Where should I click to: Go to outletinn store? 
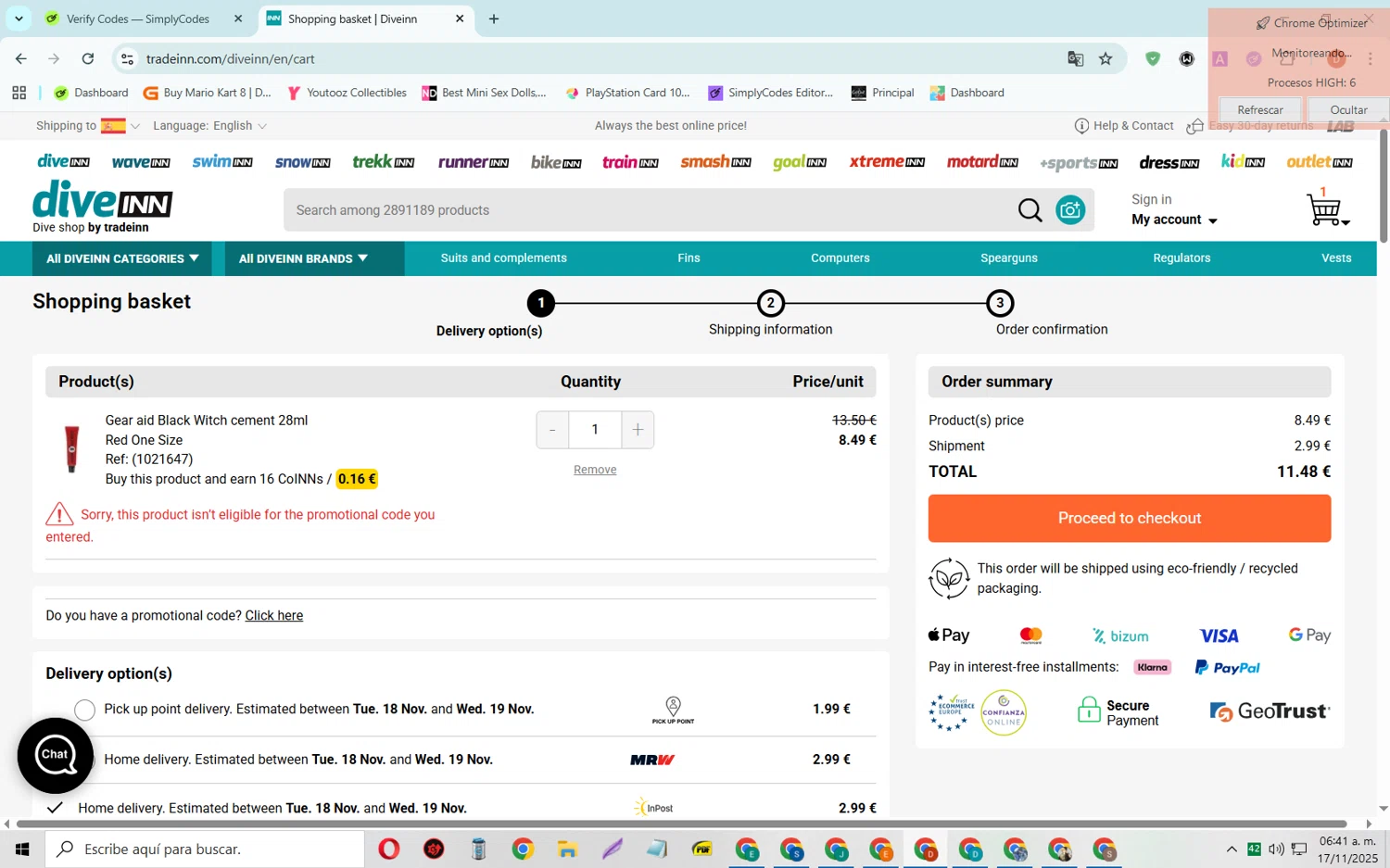click(x=1320, y=162)
